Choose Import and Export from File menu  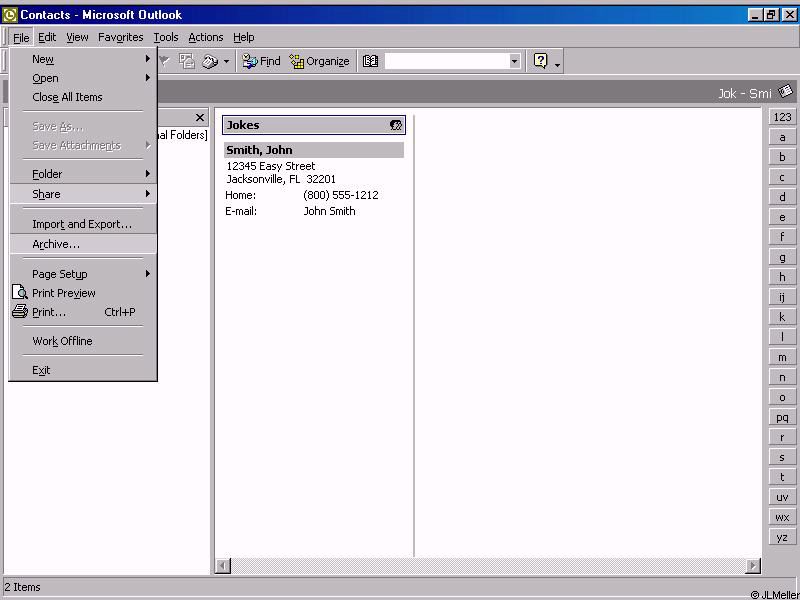click(x=83, y=224)
